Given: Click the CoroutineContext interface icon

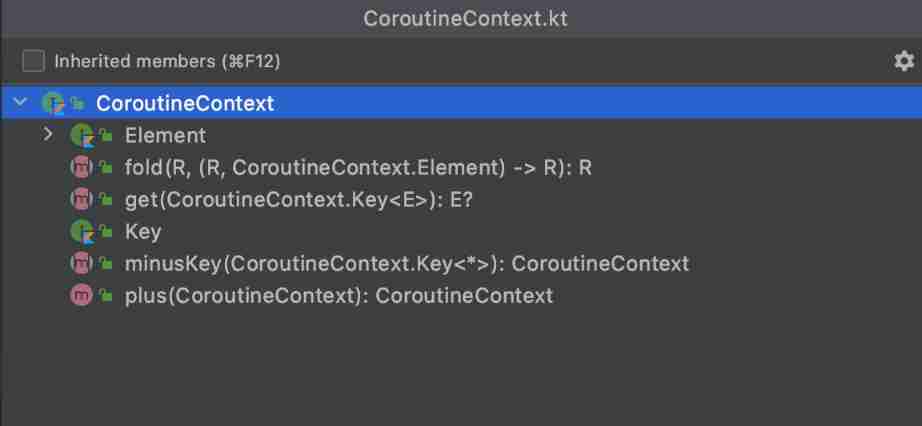Looking at the screenshot, I should pyautogui.click(x=52, y=103).
